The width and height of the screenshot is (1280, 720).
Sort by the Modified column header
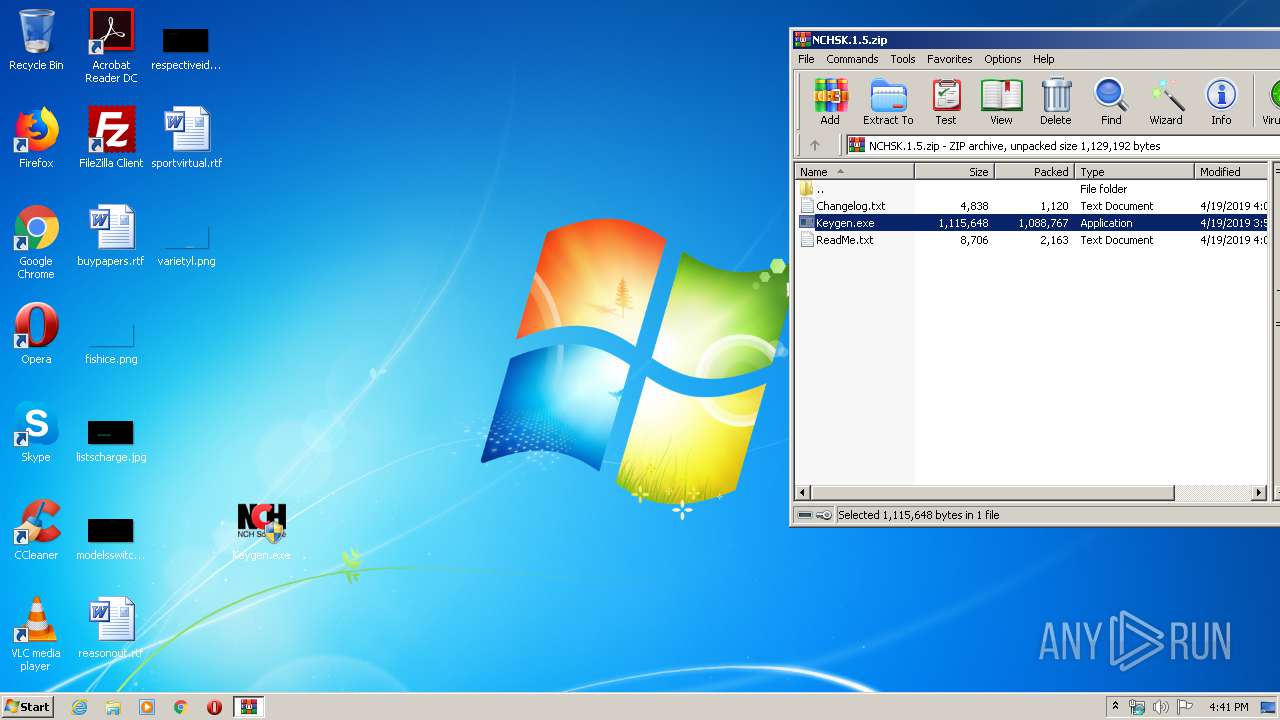[x=1232, y=172]
